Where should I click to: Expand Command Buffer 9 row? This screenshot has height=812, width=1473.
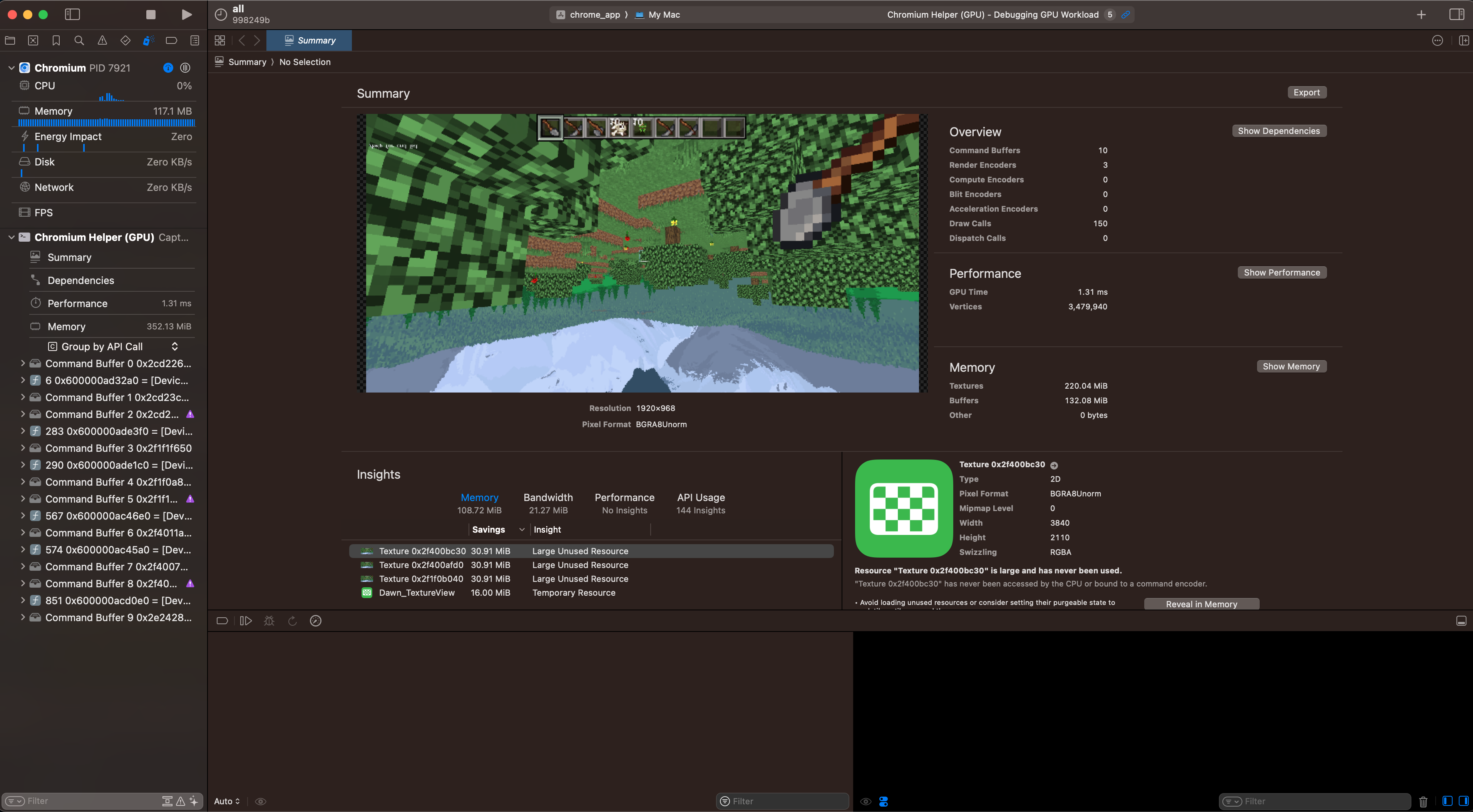pos(23,618)
